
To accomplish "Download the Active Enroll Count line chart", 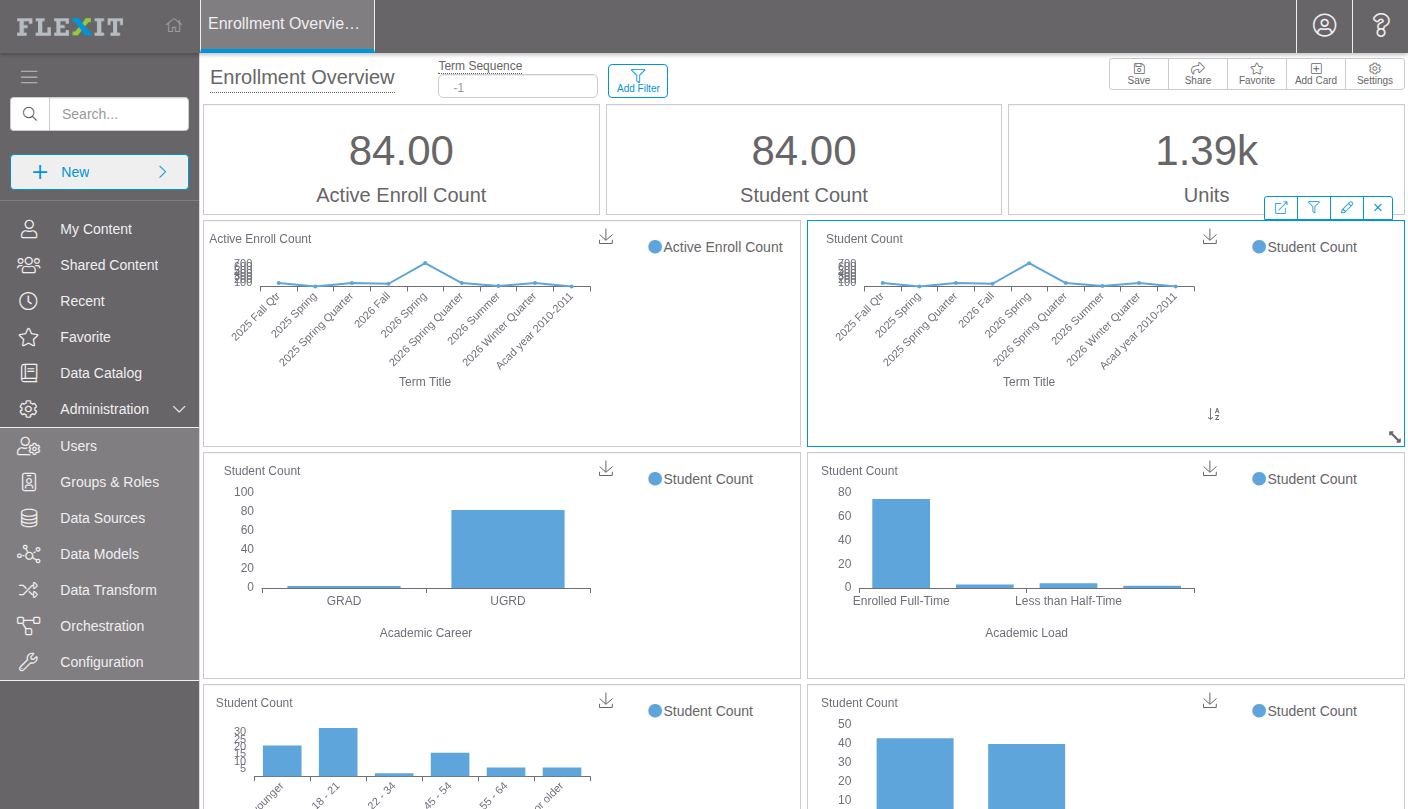I will (x=606, y=237).
